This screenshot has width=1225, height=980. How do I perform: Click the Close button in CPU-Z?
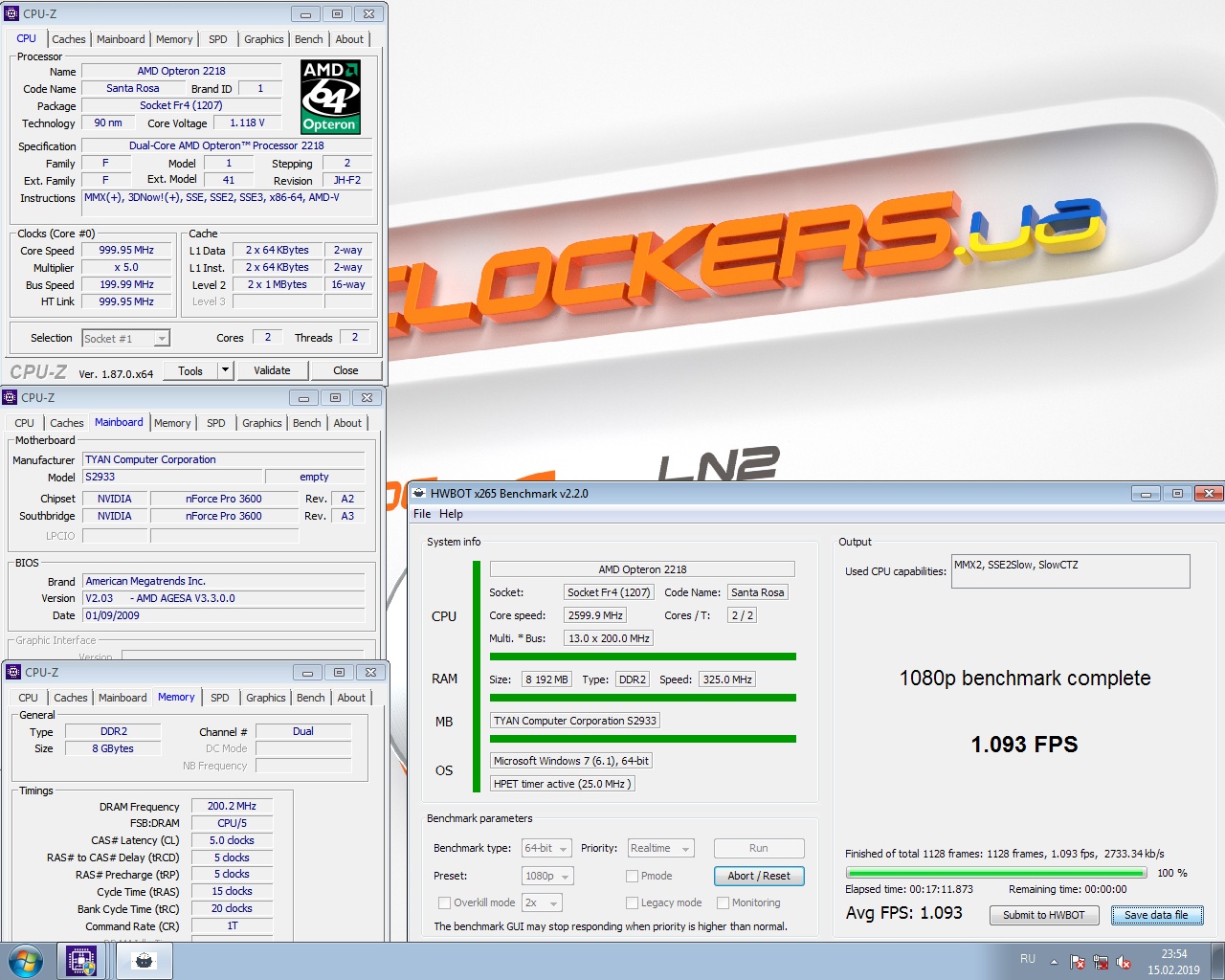(345, 370)
